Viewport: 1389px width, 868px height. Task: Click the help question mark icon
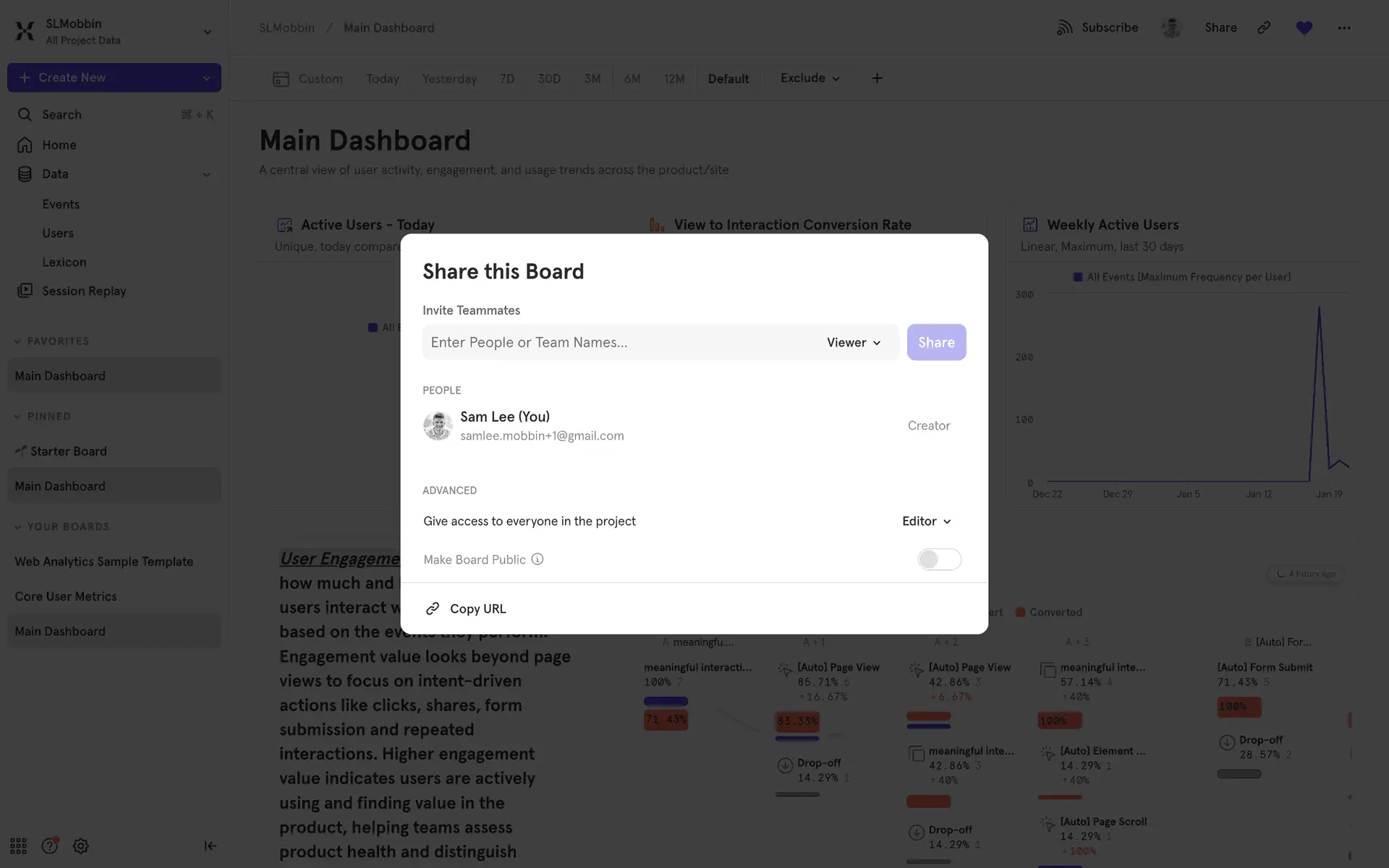click(49, 846)
